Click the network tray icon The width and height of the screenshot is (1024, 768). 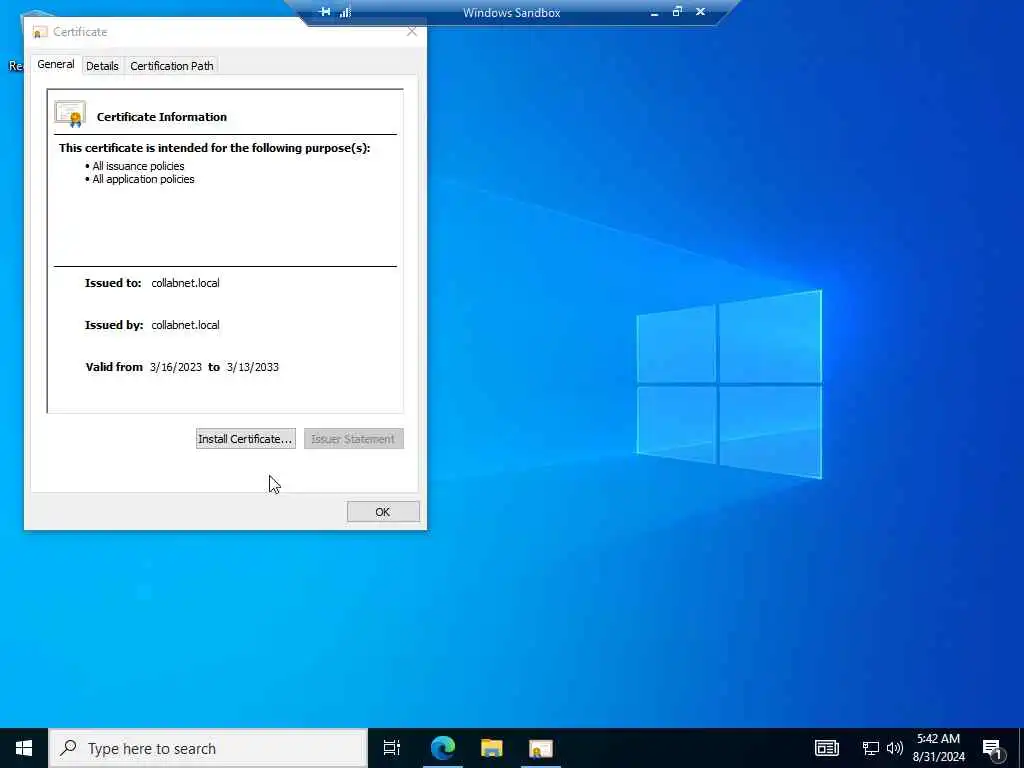click(871, 748)
